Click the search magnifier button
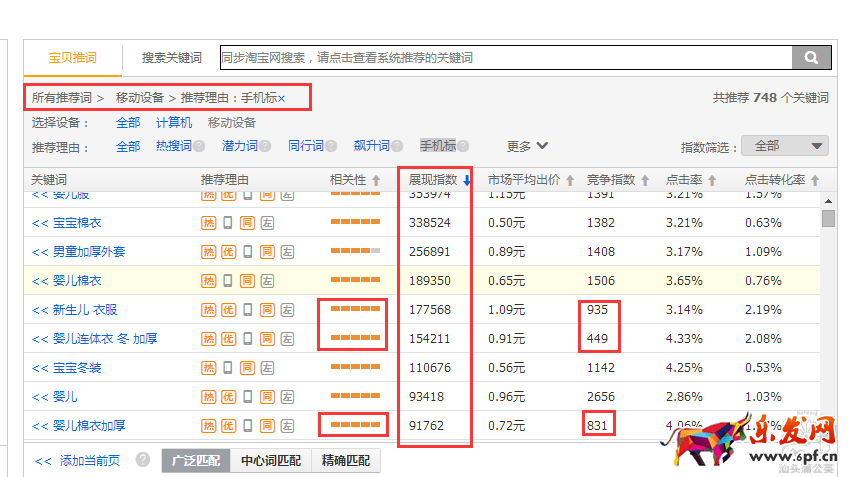 (x=812, y=58)
